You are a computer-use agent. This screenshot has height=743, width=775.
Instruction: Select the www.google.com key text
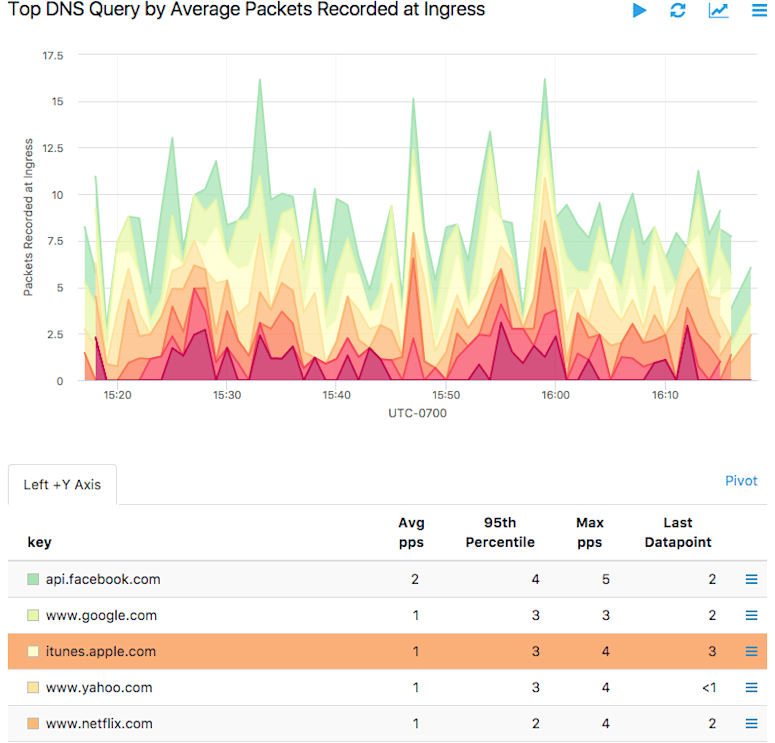coord(101,615)
